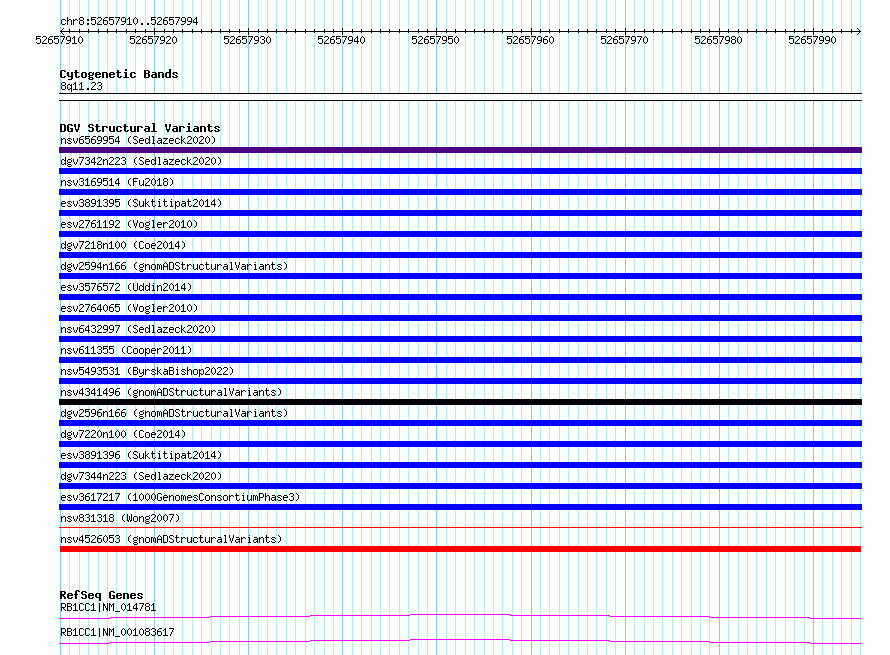Screen dimensions: 890x655
Task: Open variant dgv7220n100 (Coe2014) label
Action: (x=123, y=434)
